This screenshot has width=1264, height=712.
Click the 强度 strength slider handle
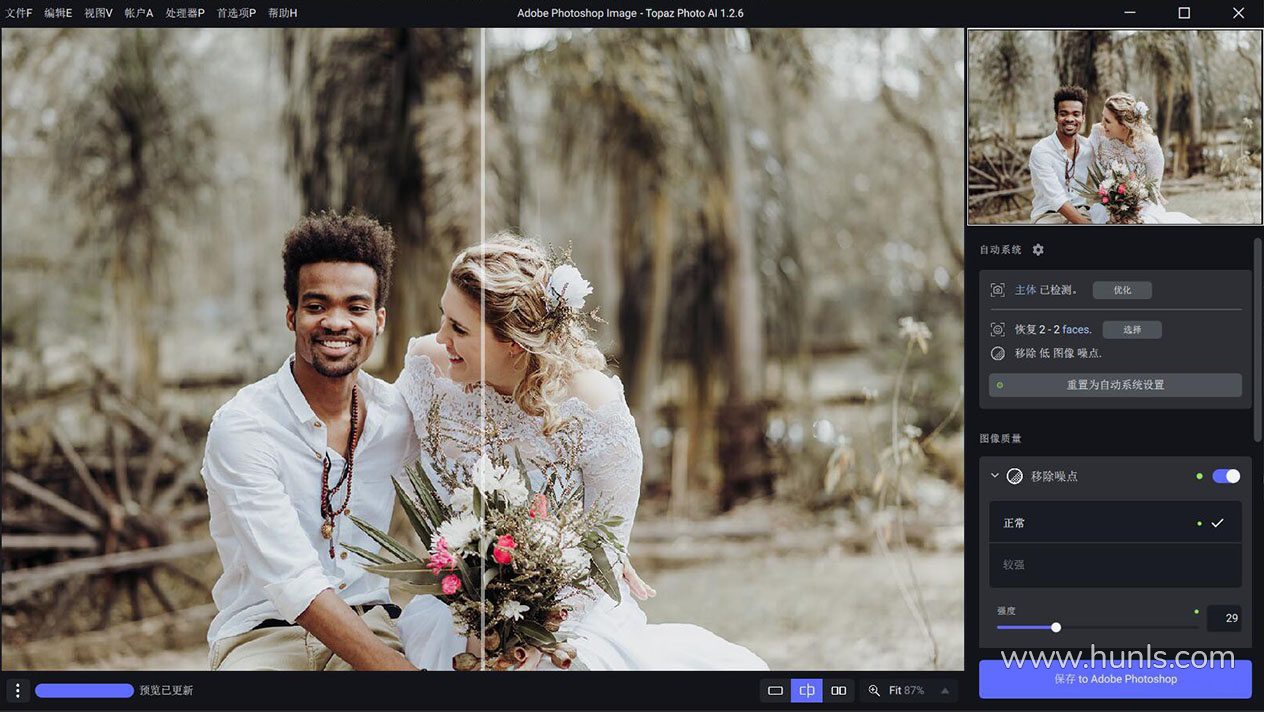tap(1056, 628)
